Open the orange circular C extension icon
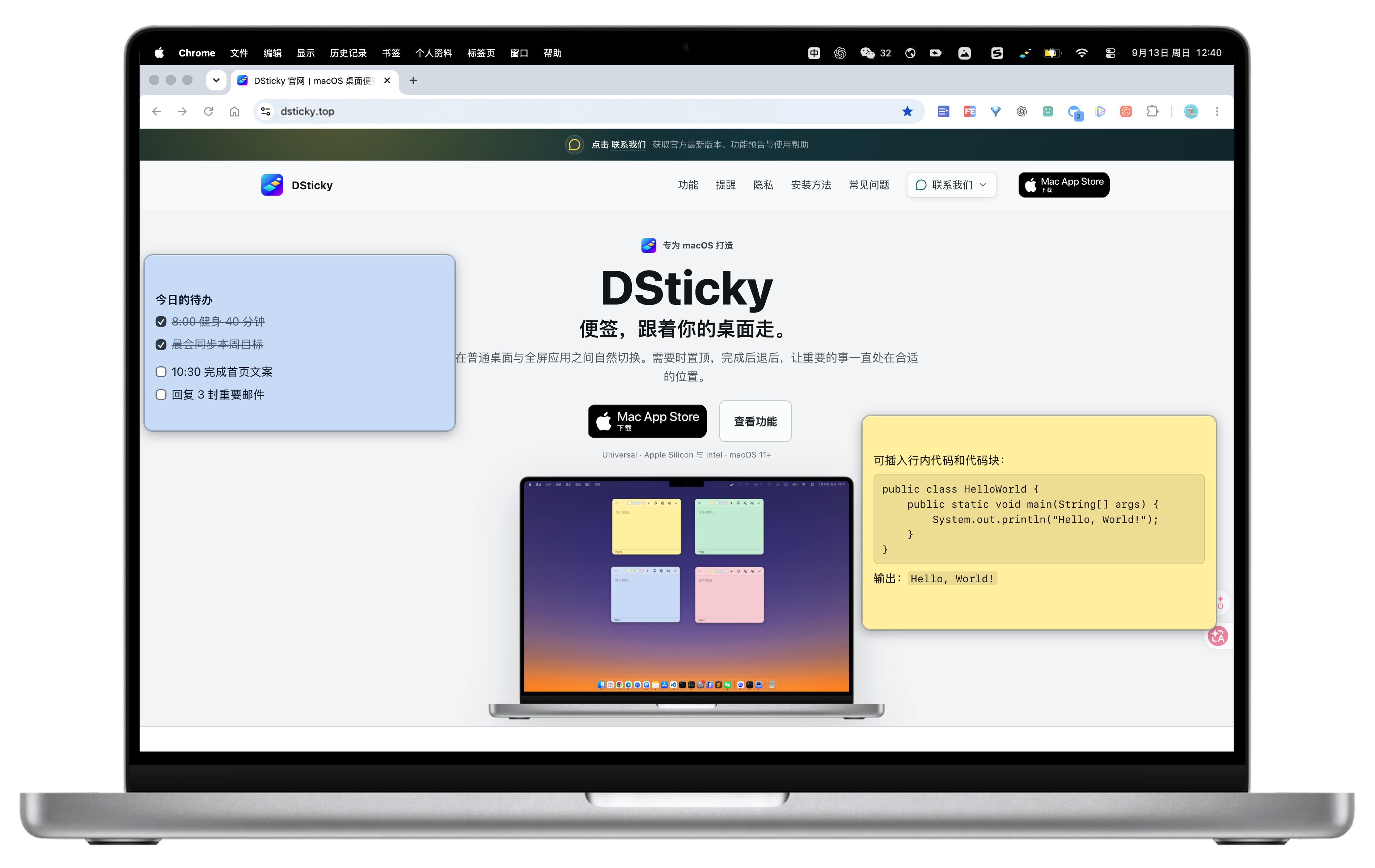Image resolution: width=1375 pixels, height=868 pixels. coord(1126,111)
